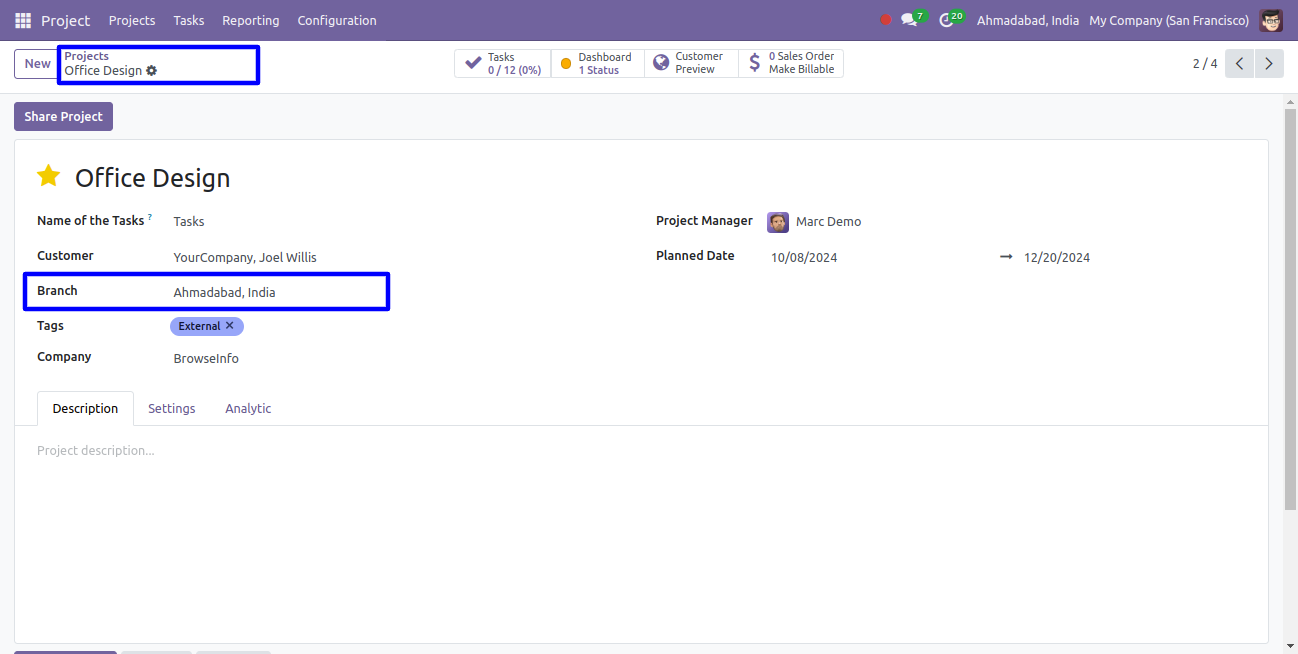The image size is (1298, 654).
Task: Remove the External tag with its x
Action: [x=230, y=326]
